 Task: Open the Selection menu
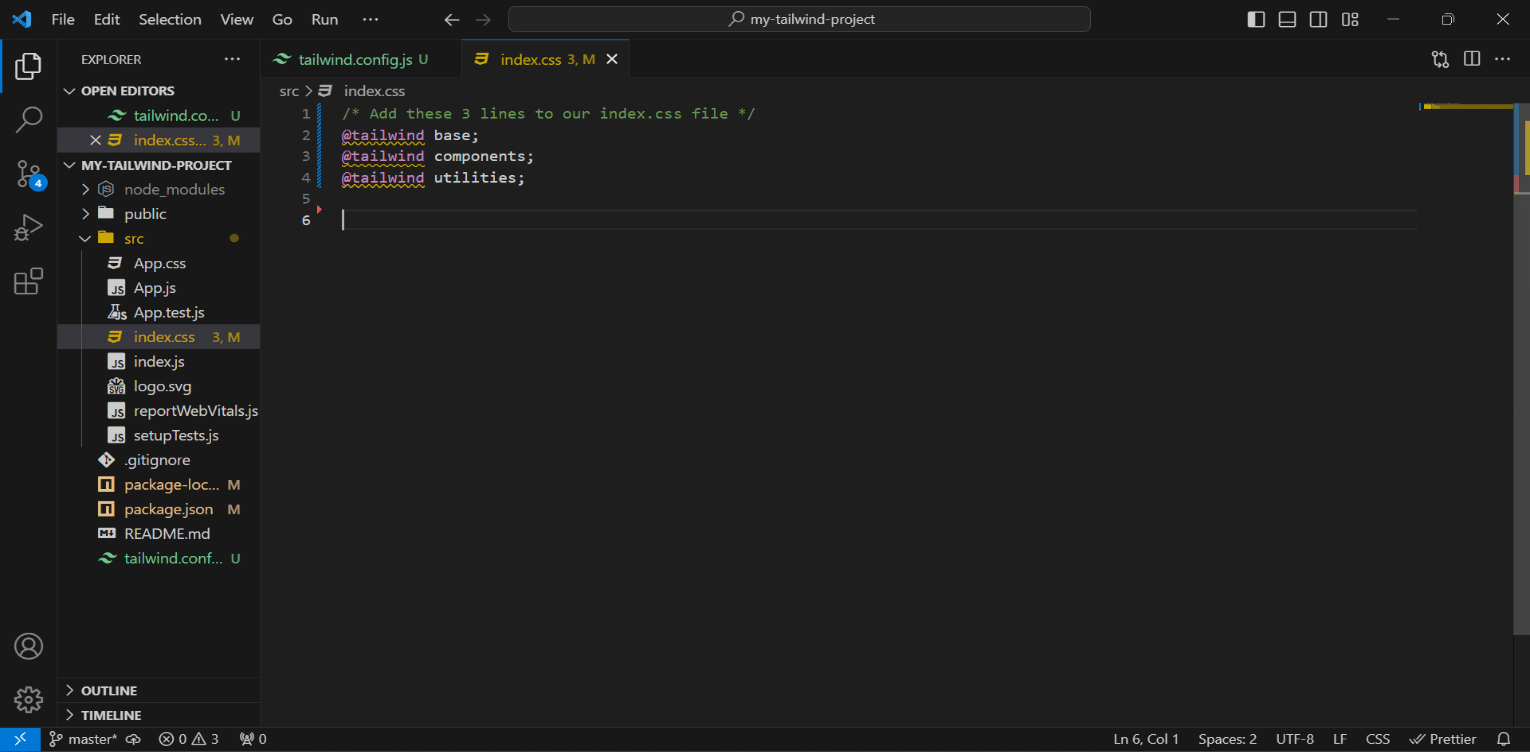(170, 19)
